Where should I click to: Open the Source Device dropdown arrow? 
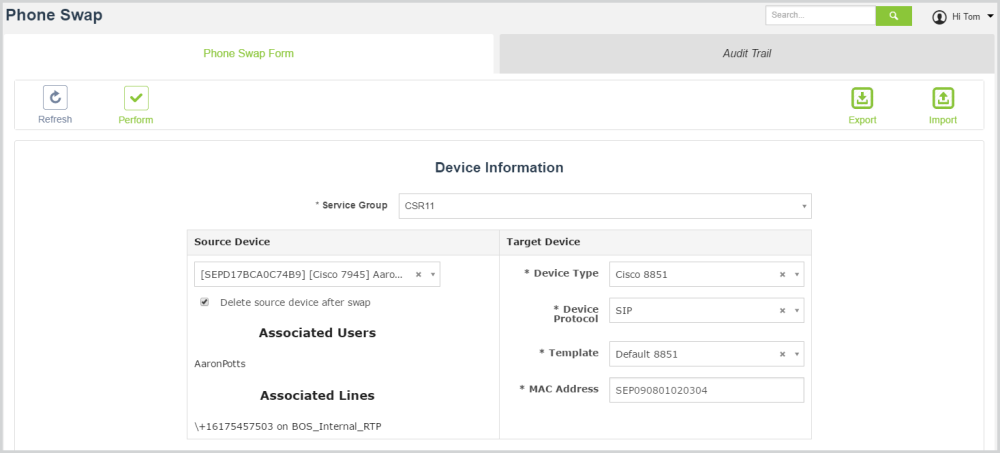click(432, 274)
